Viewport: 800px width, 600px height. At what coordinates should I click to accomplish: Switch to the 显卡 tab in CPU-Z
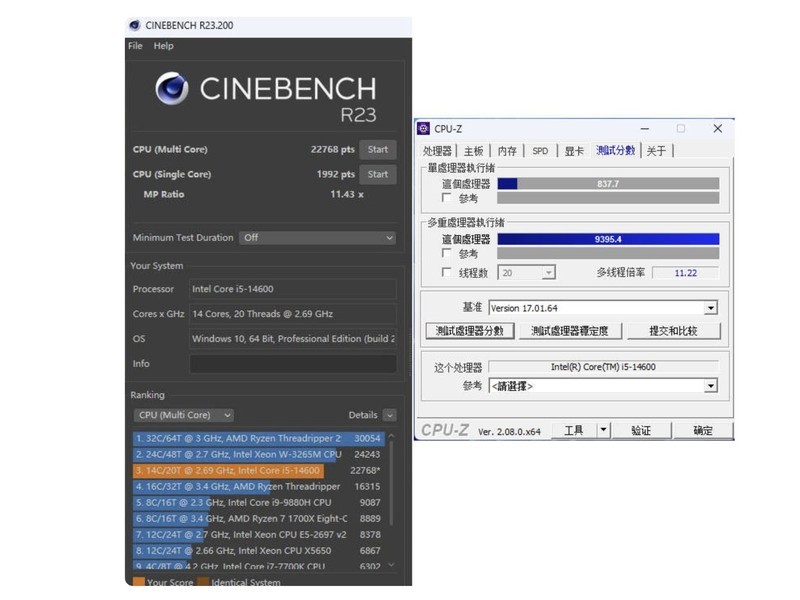tap(573, 151)
